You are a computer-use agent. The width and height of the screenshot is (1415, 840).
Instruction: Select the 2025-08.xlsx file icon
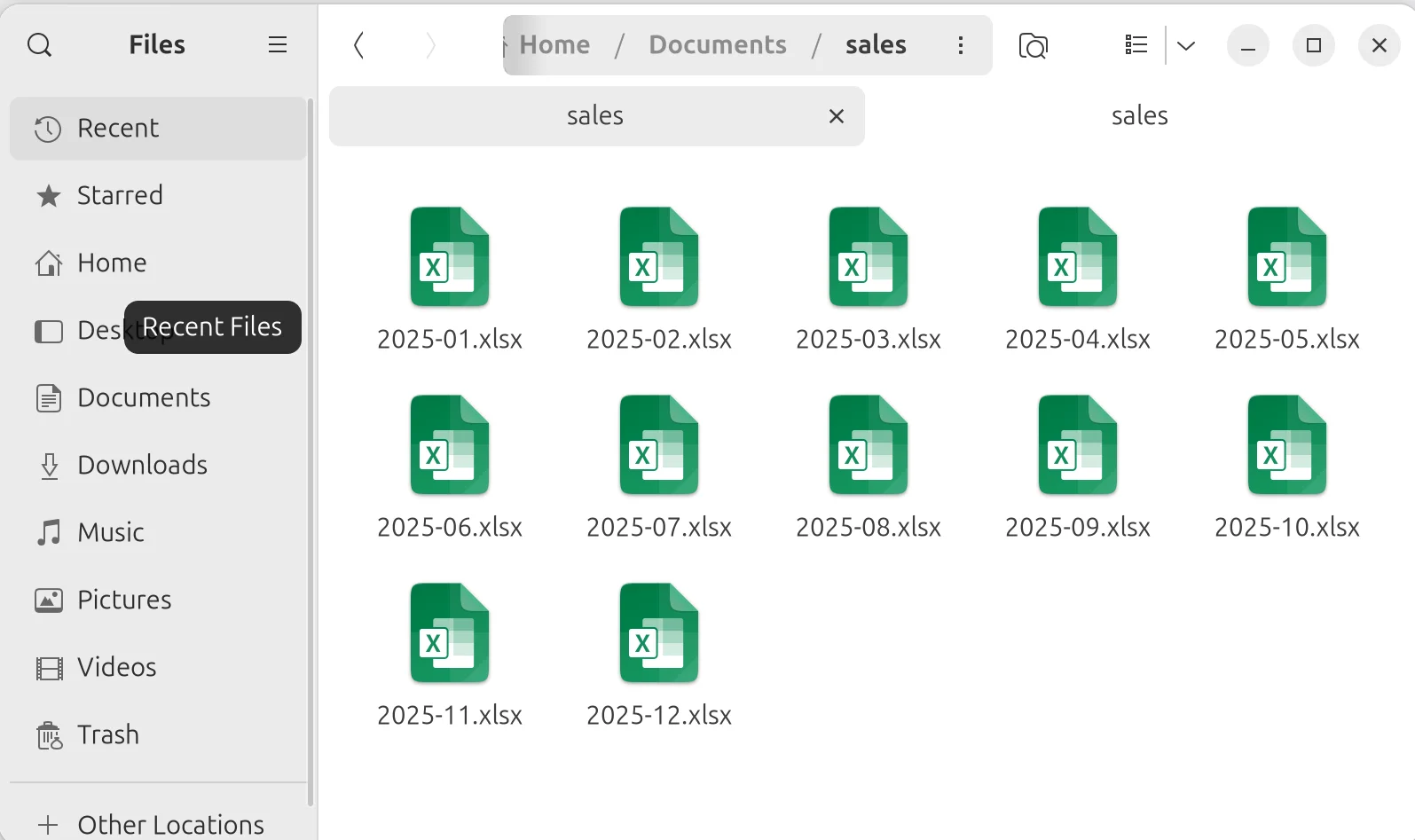[869, 445]
